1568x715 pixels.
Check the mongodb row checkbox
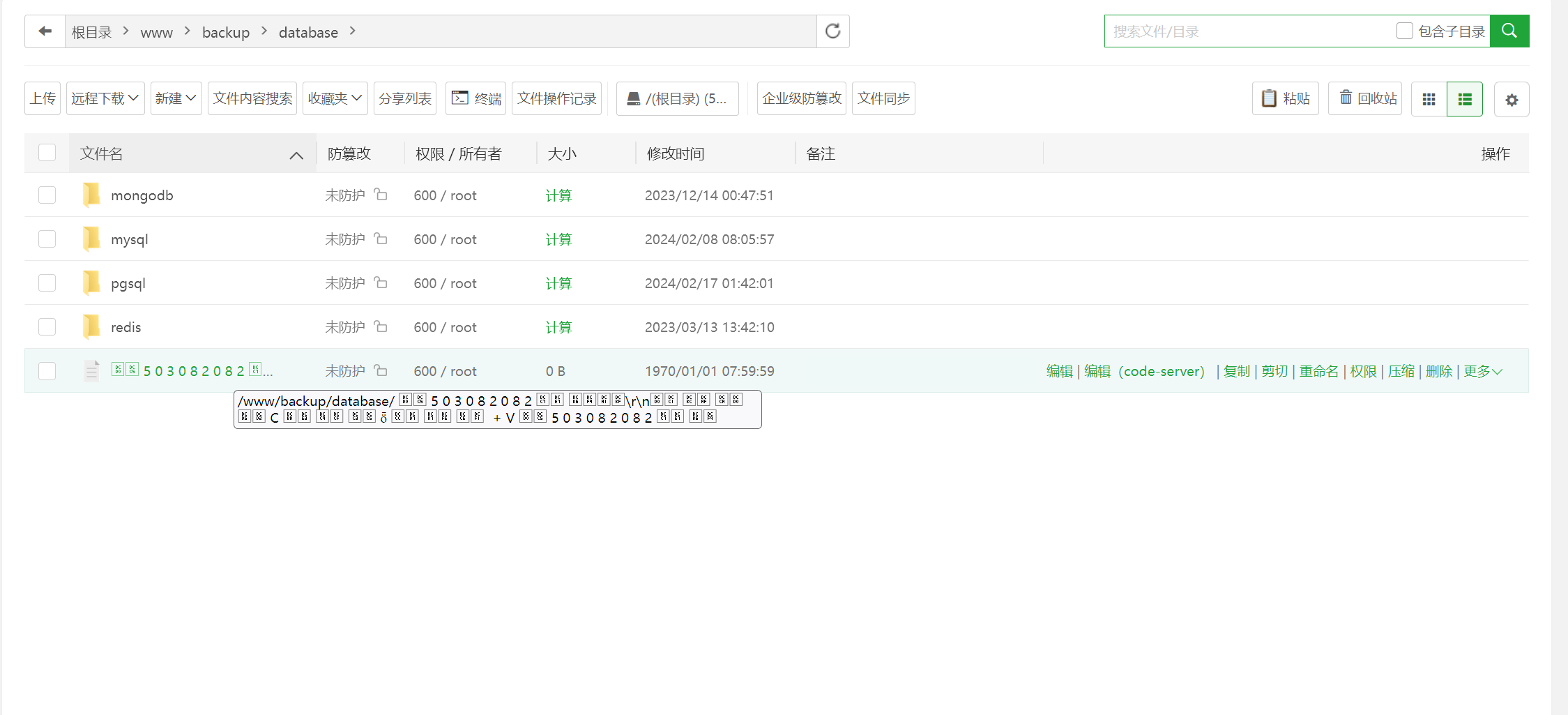point(47,195)
